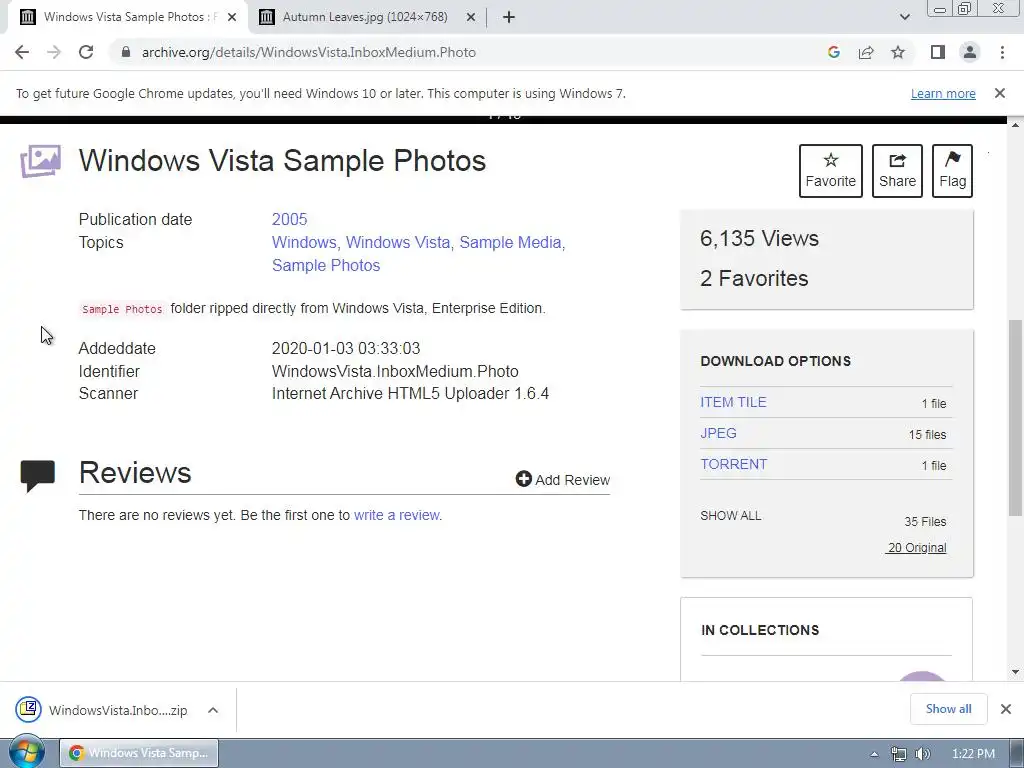Viewport: 1024px width, 768px height.
Task: Click the 1:22 PM taskbar clock
Action: tap(973, 754)
